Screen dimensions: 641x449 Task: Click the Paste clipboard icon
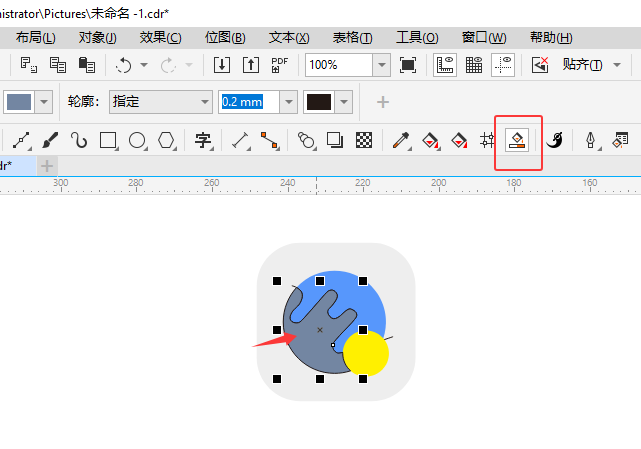coord(87,65)
